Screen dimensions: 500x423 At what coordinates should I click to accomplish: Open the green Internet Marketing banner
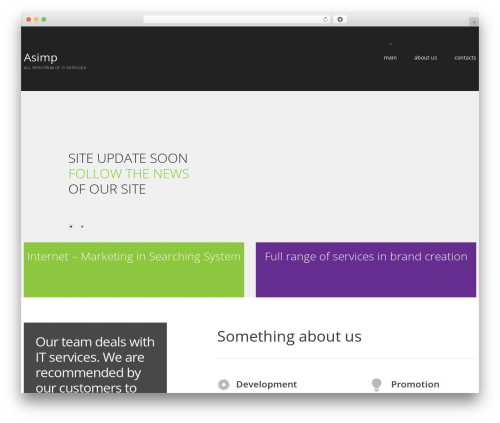(x=134, y=270)
